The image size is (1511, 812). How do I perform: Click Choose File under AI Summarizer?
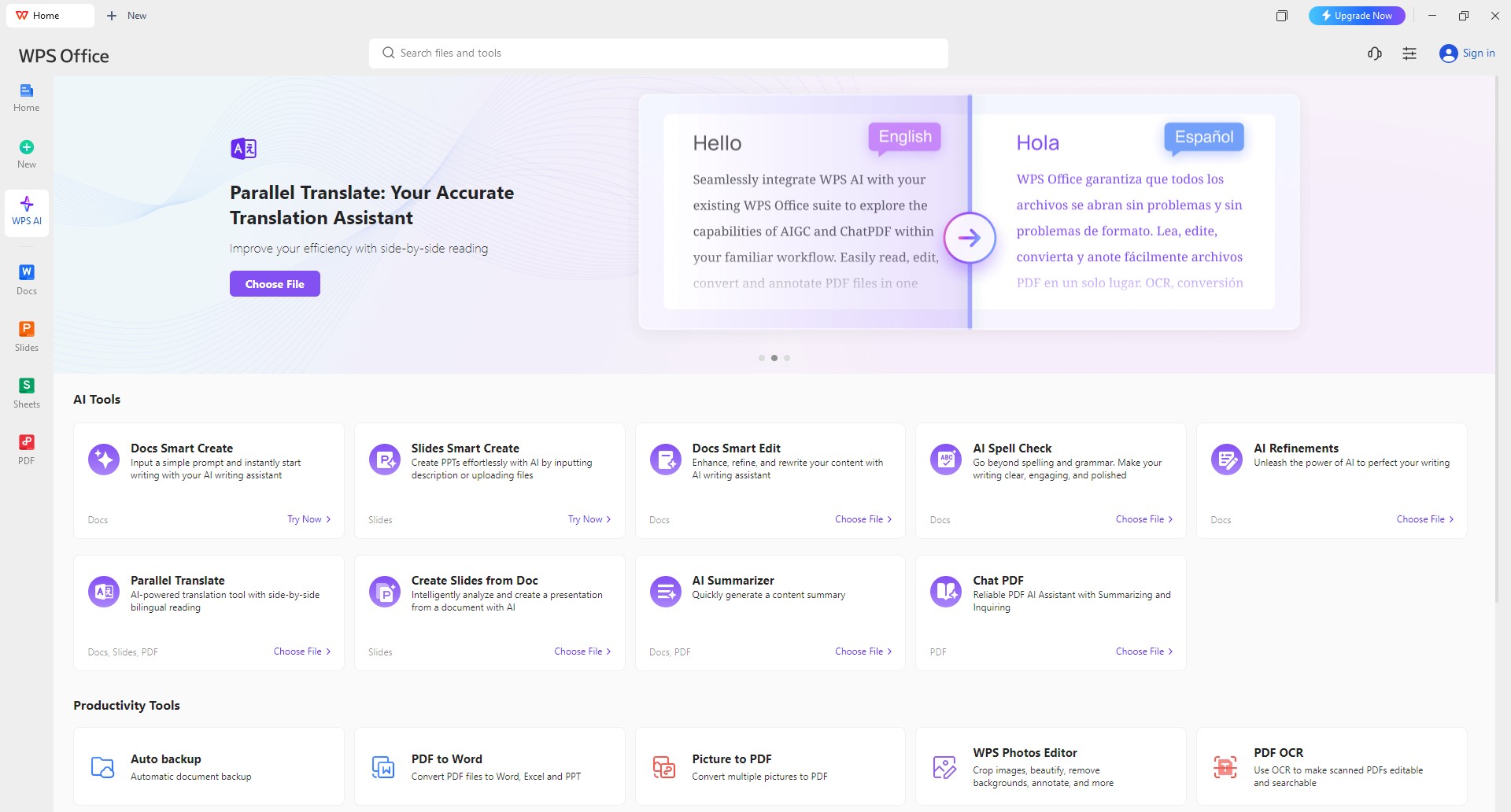[x=863, y=651]
